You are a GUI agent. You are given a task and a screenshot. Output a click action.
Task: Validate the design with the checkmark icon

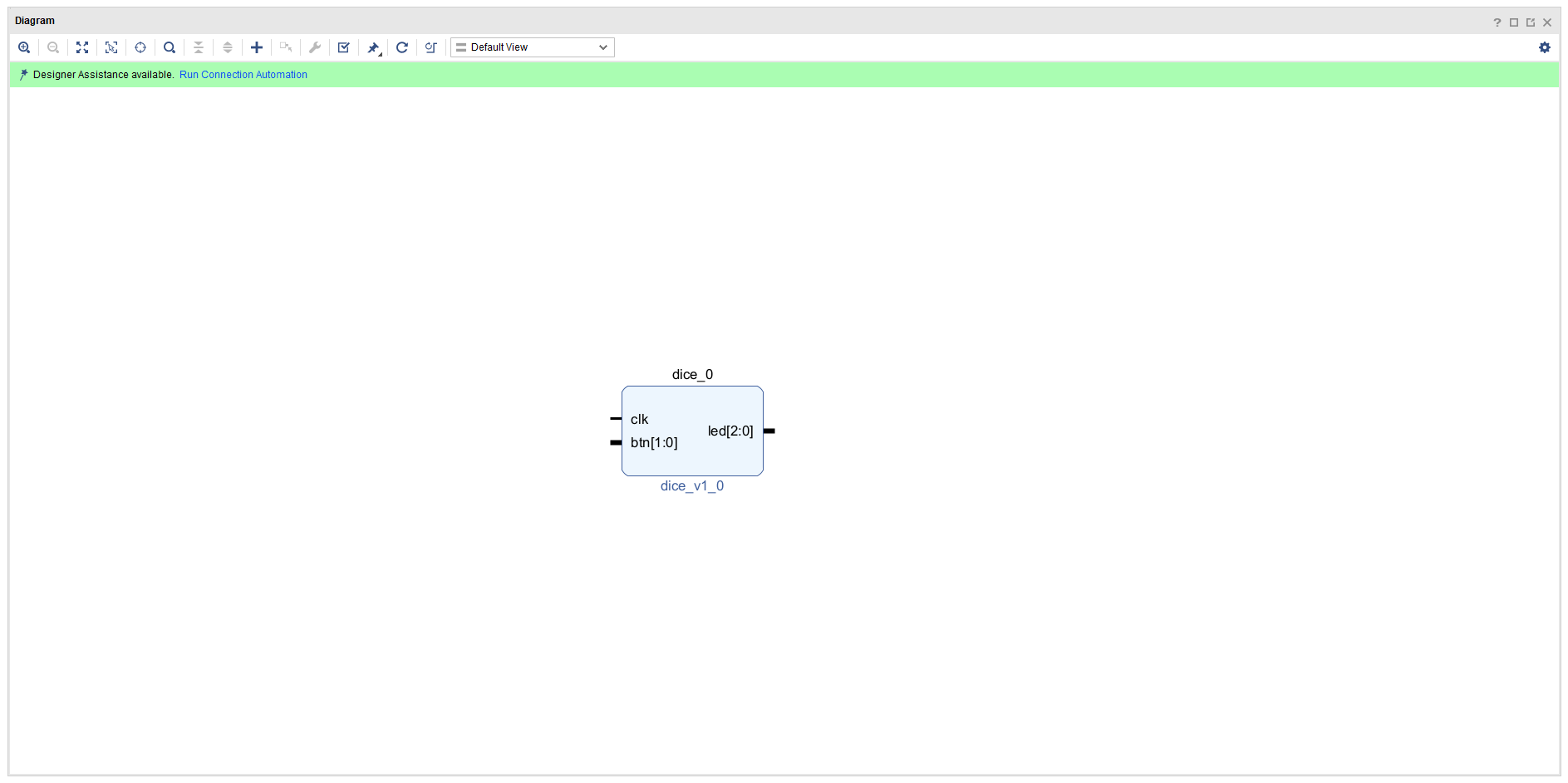pos(344,47)
